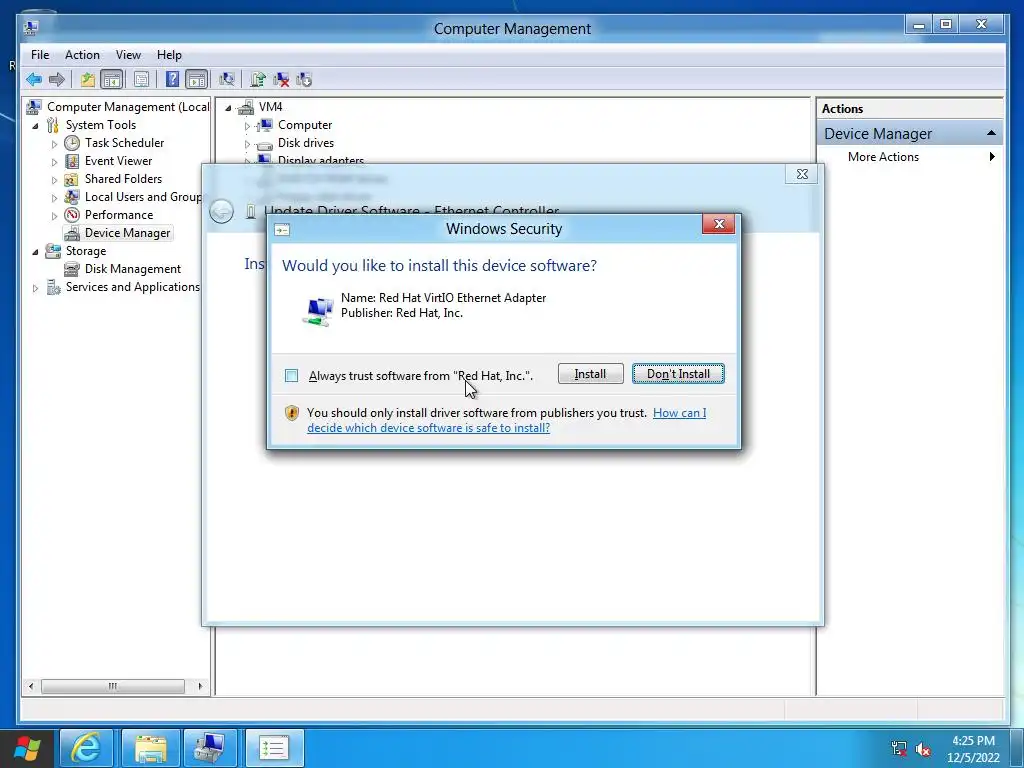Open the Help menu

tap(169, 55)
